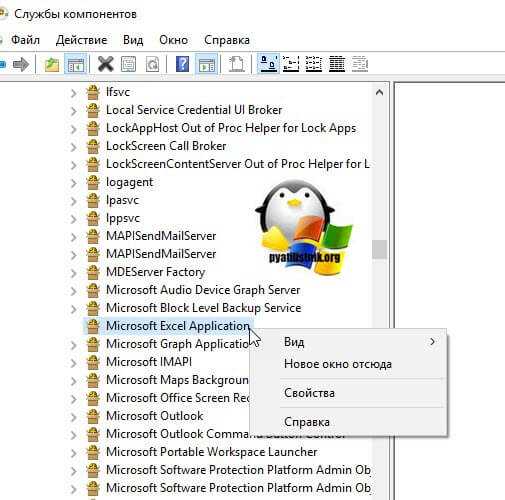Click the Up one level folder icon
Image resolution: width=505 pixels, height=500 pixels.
coord(52,64)
